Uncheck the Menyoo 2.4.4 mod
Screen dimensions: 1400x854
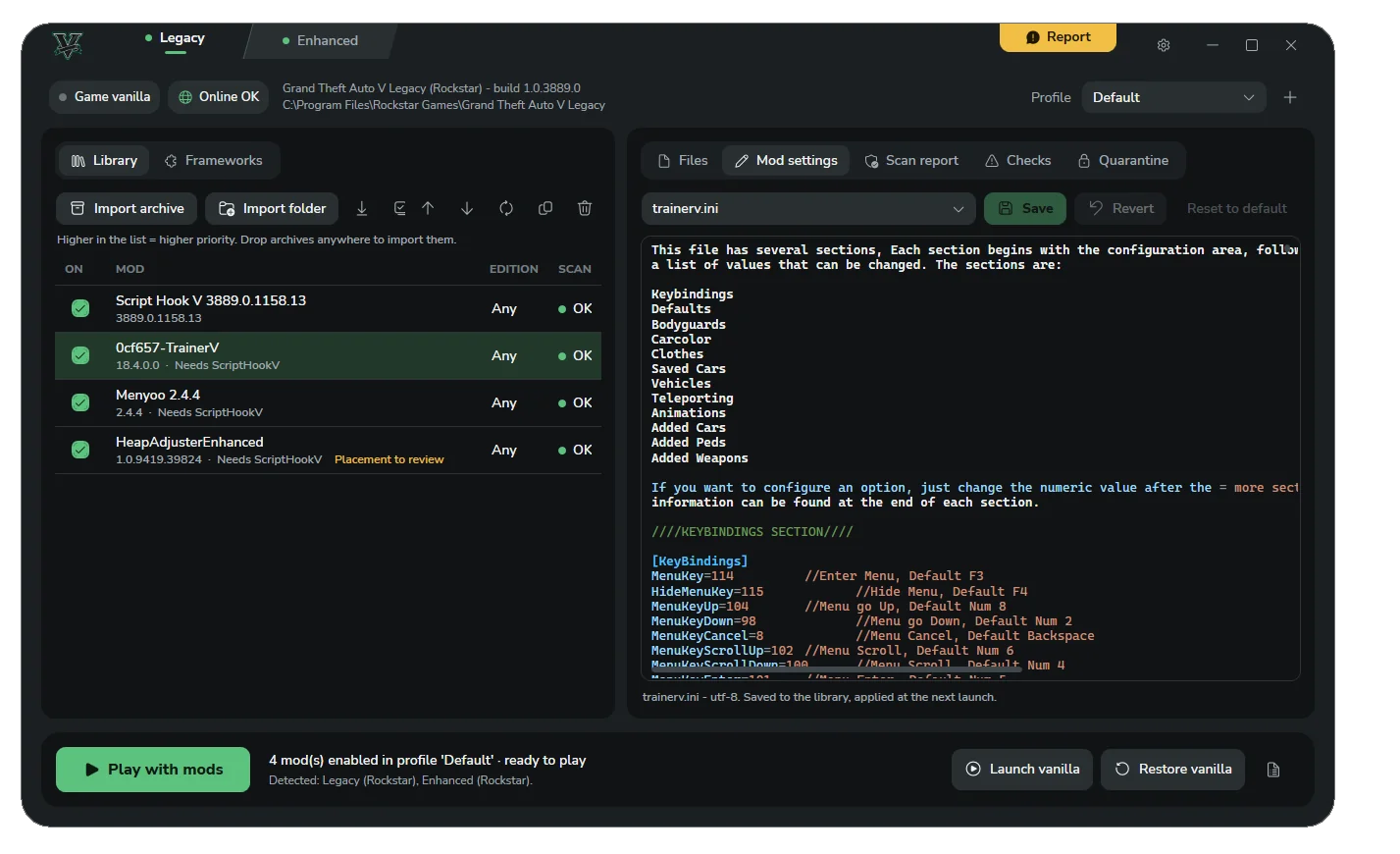[x=80, y=402]
